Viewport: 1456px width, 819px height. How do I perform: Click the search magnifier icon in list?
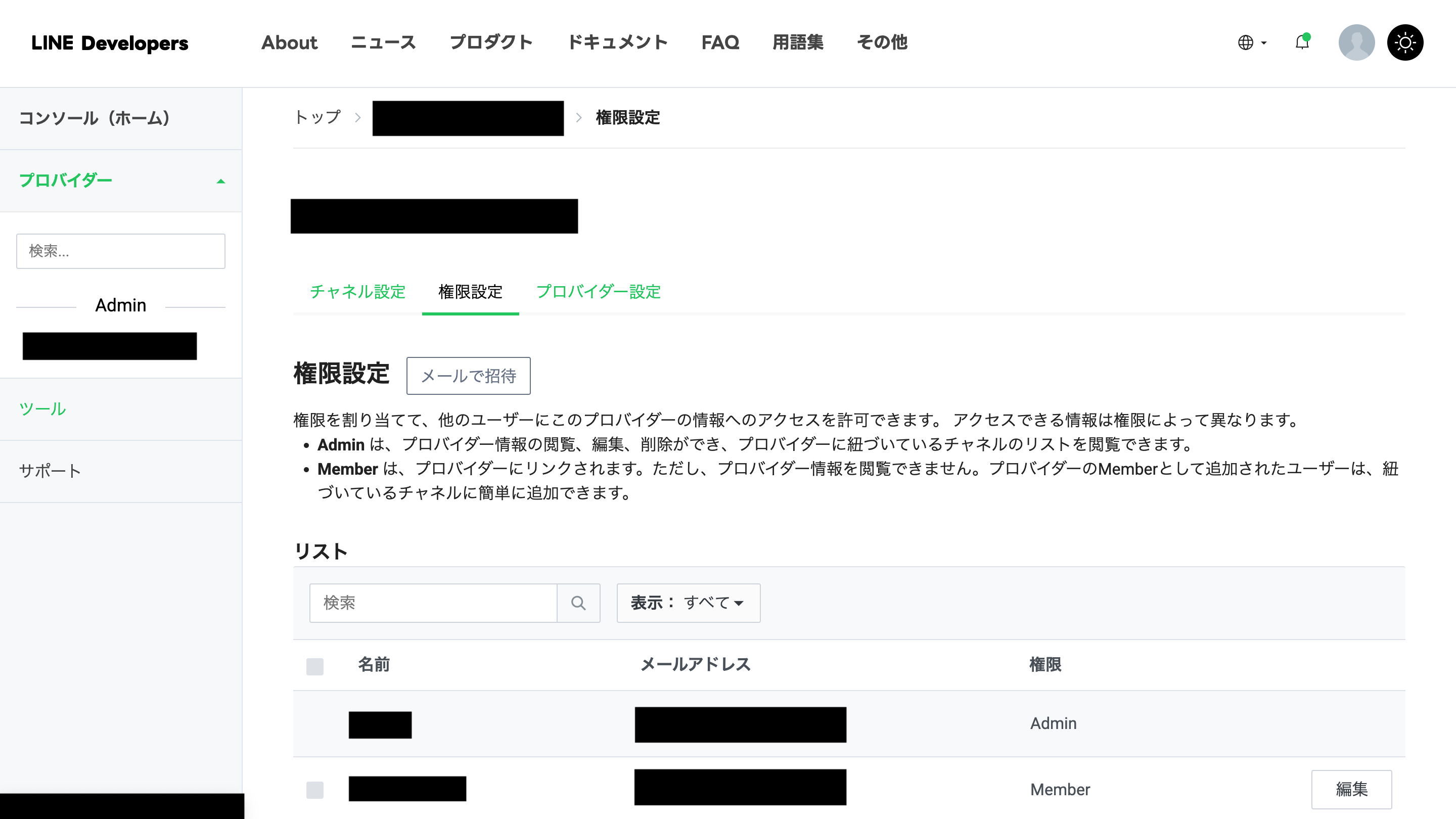pyautogui.click(x=578, y=603)
